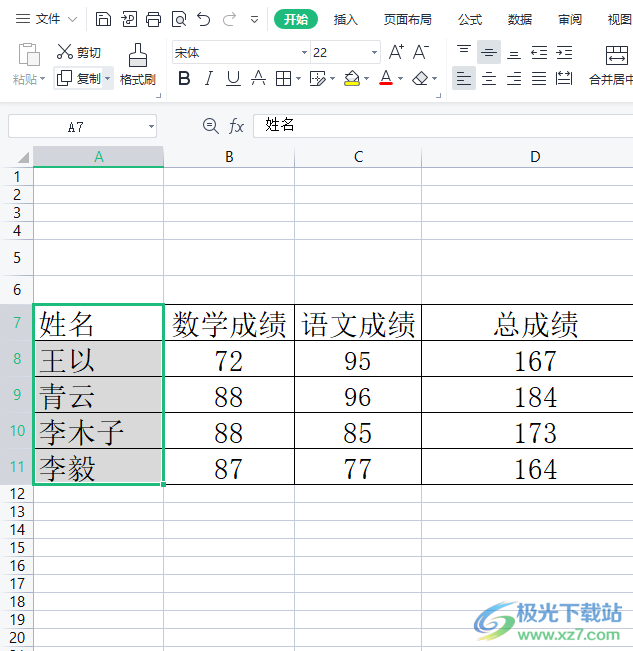Click the 合并居中 merge cells button
The image size is (633, 651).
point(613,65)
